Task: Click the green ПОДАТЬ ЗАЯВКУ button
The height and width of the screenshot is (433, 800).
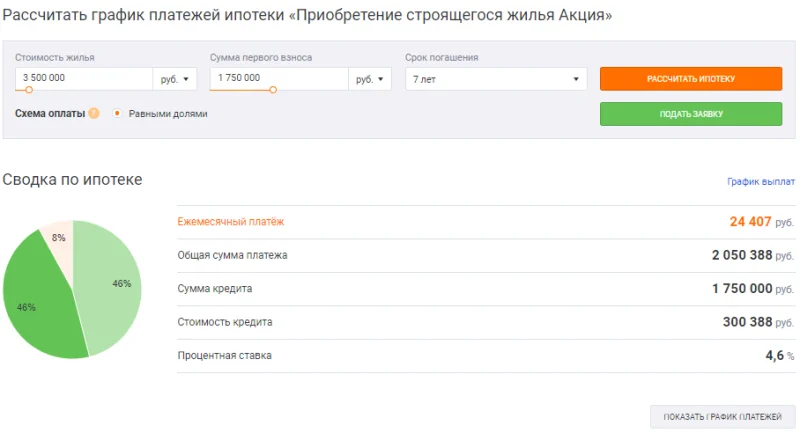Action: [690, 114]
